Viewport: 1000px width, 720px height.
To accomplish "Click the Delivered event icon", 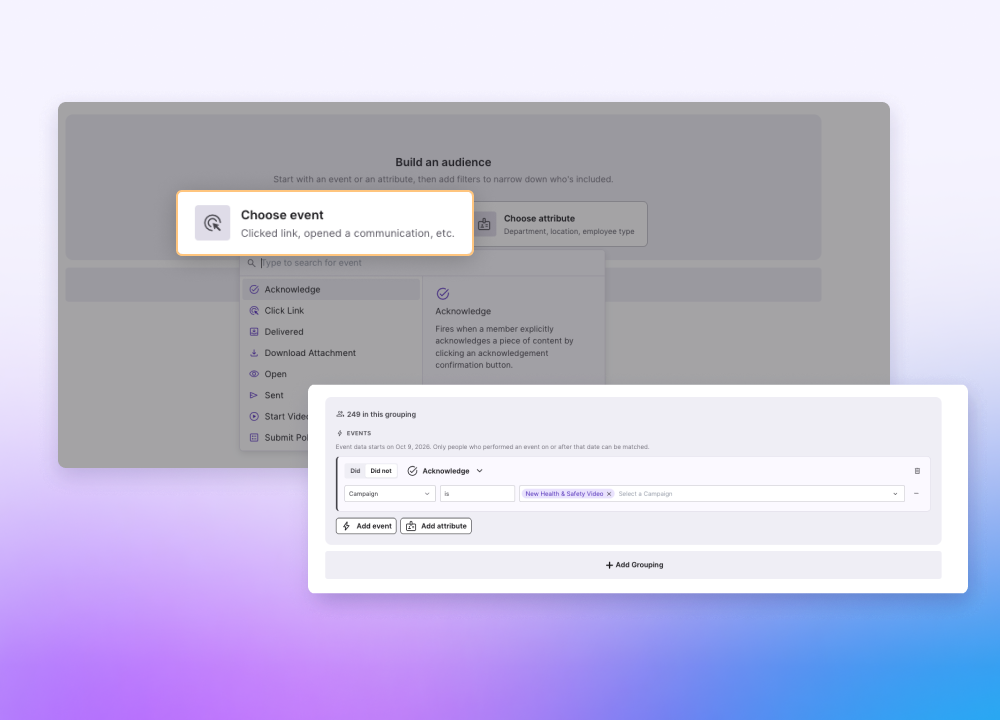I will (x=254, y=332).
